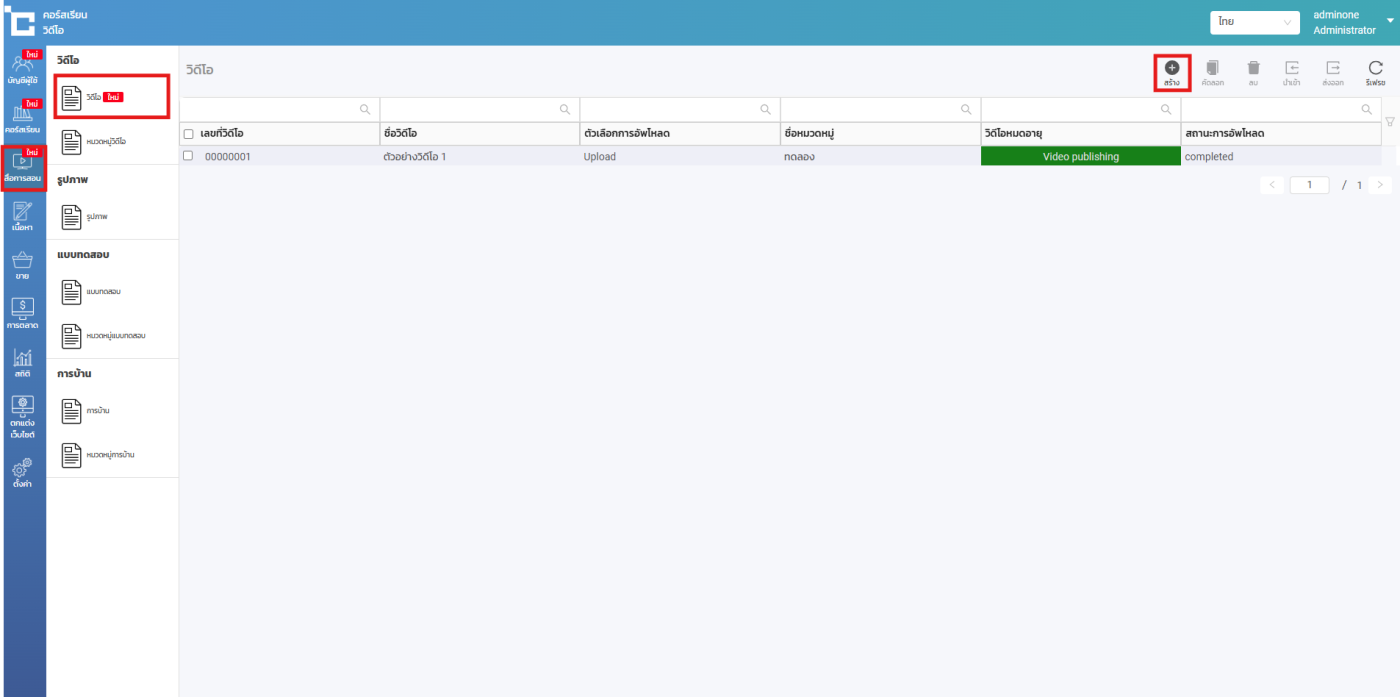Tick the select-all checkbox in table header

click(x=188, y=134)
